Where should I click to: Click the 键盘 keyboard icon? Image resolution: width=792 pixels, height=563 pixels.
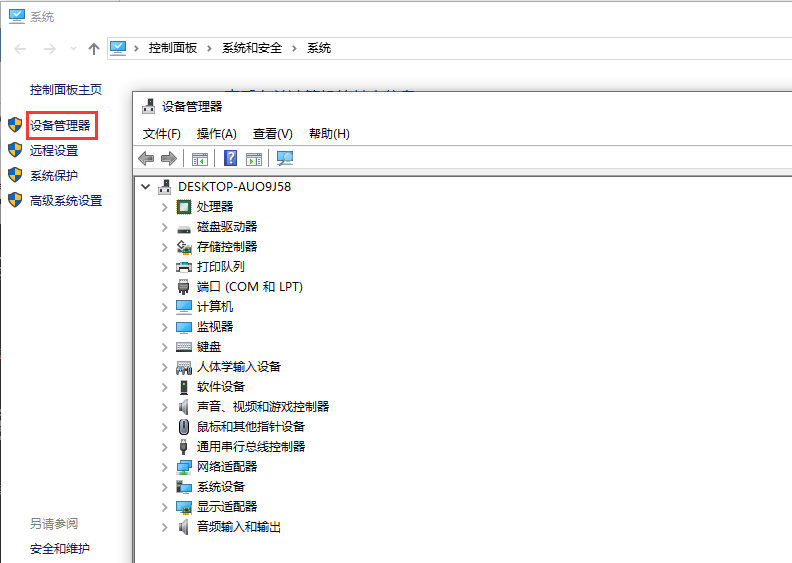click(x=184, y=347)
